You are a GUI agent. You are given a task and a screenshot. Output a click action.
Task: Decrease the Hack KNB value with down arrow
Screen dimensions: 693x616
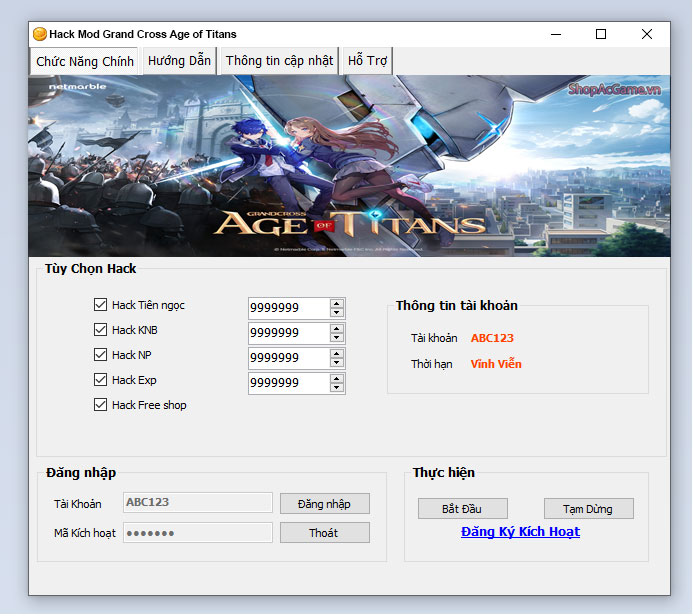click(x=337, y=338)
